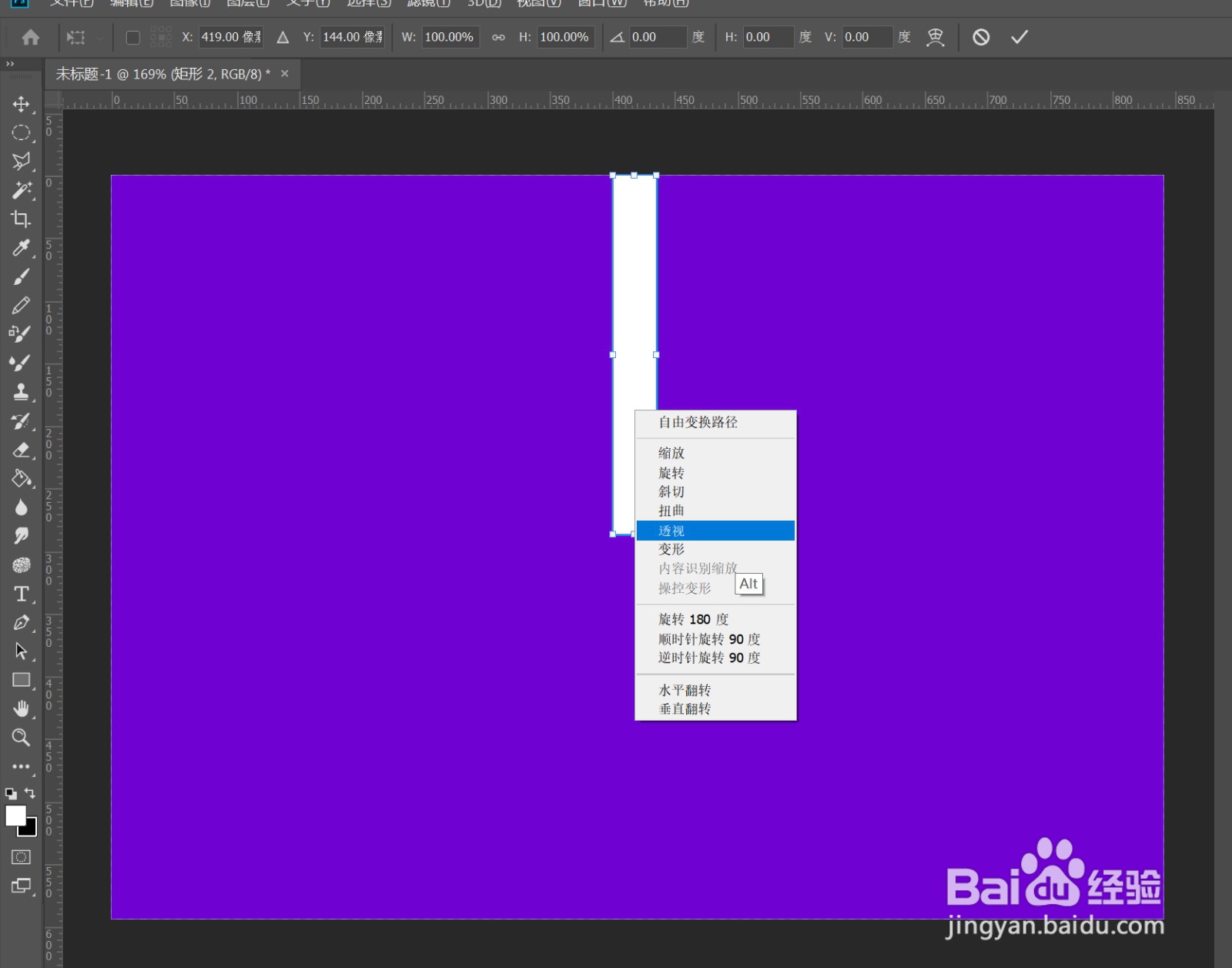Image resolution: width=1232 pixels, height=968 pixels.
Task: Choose 逆时针旋转 90 度 menu item
Action: 715,658
